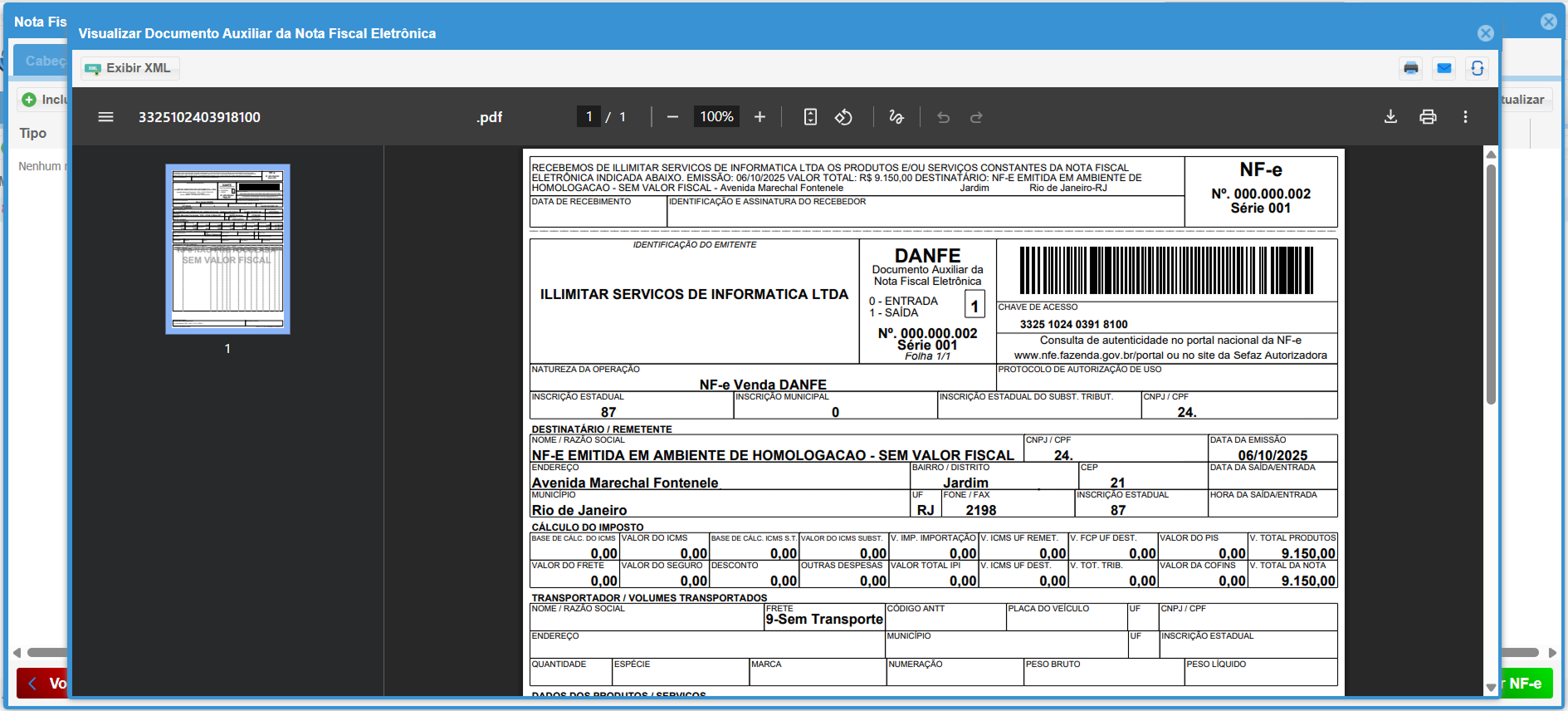Image resolution: width=1568 pixels, height=711 pixels.
Task: Open the PDF viewer more options menu
Action: click(1465, 117)
